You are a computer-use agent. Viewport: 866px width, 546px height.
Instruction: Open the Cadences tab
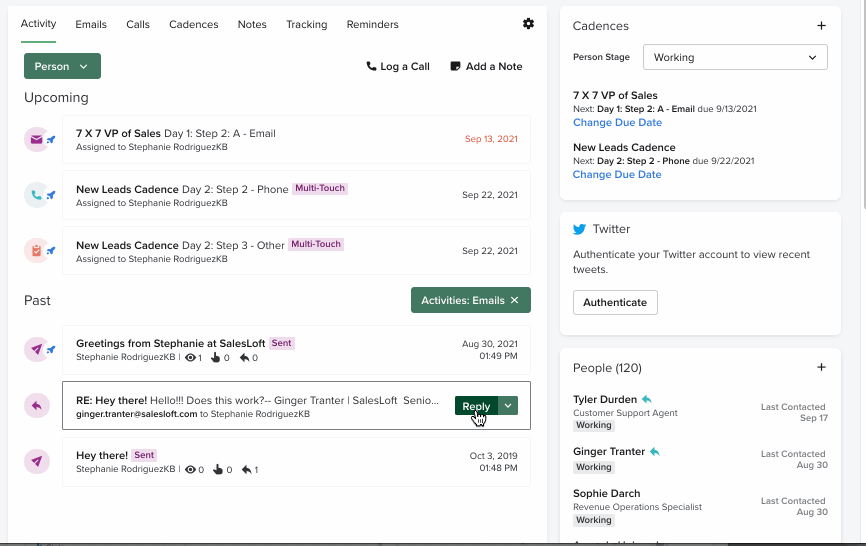[x=194, y=24]
